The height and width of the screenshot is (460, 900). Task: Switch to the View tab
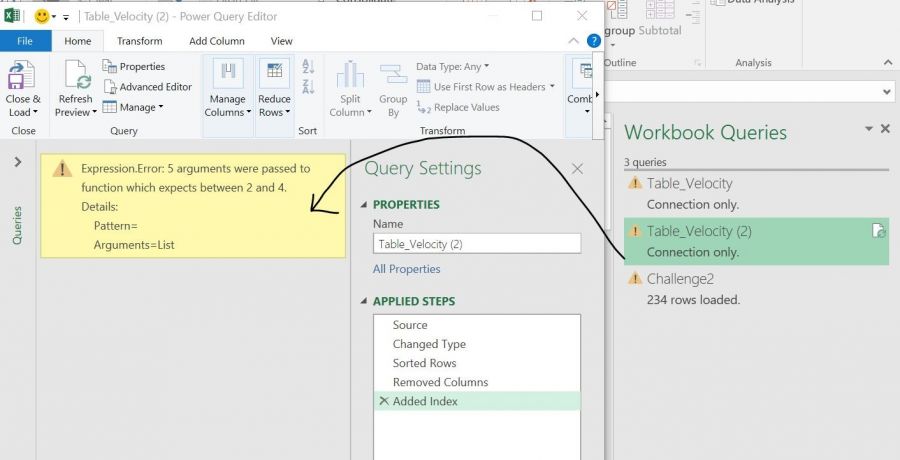281,41
